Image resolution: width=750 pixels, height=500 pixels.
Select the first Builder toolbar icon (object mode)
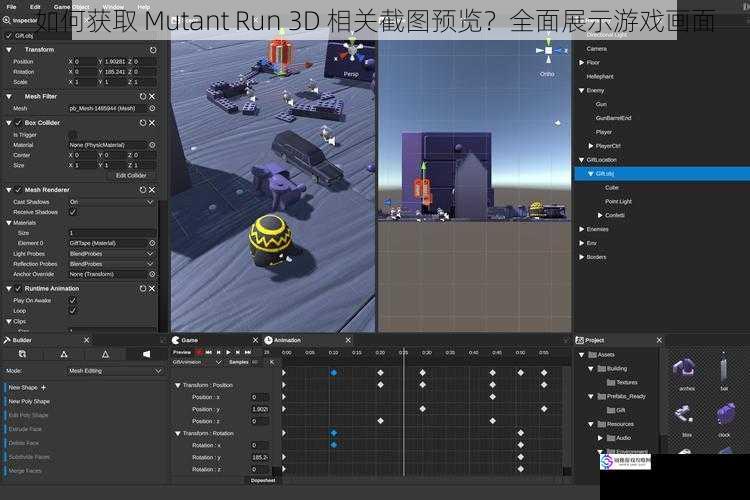22,354
